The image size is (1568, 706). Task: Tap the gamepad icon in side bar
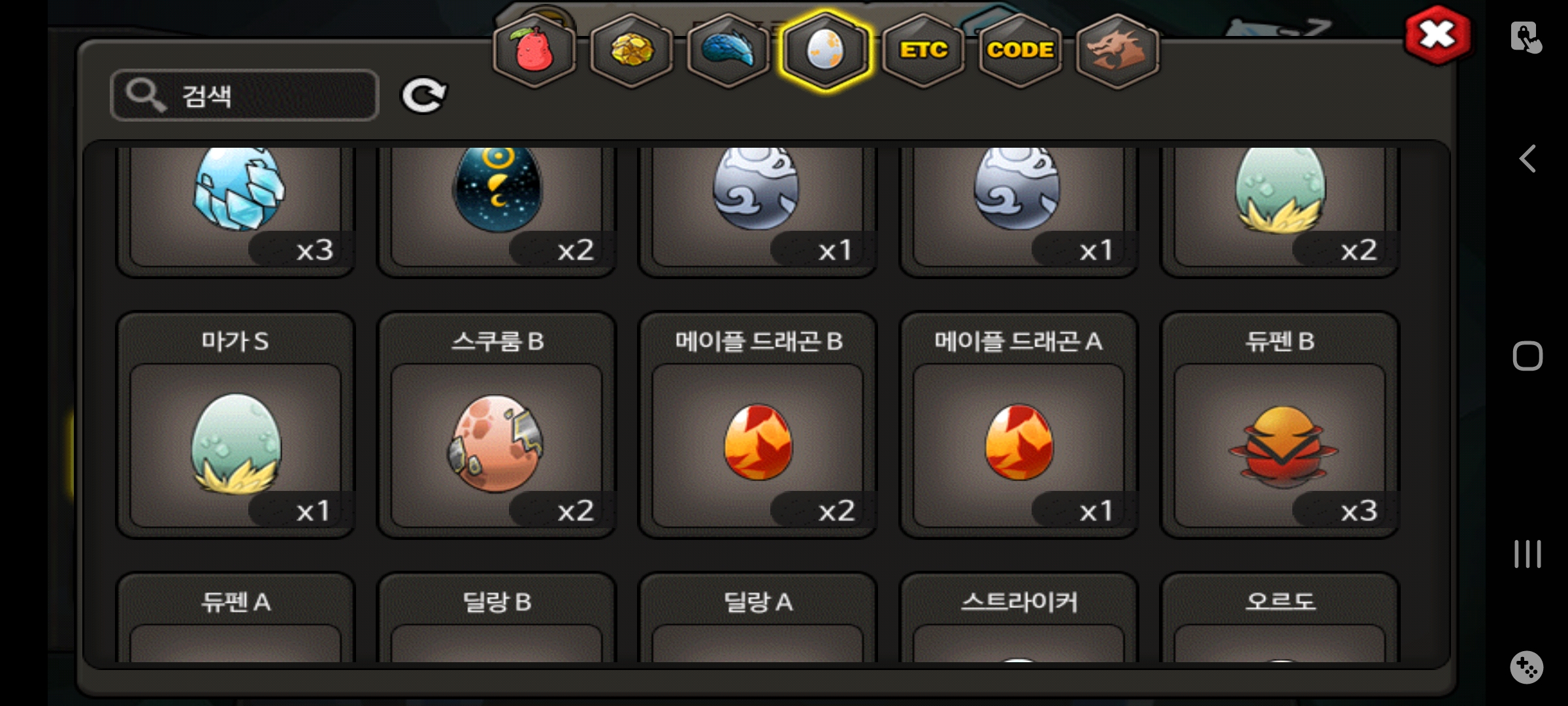point(1527,667)
